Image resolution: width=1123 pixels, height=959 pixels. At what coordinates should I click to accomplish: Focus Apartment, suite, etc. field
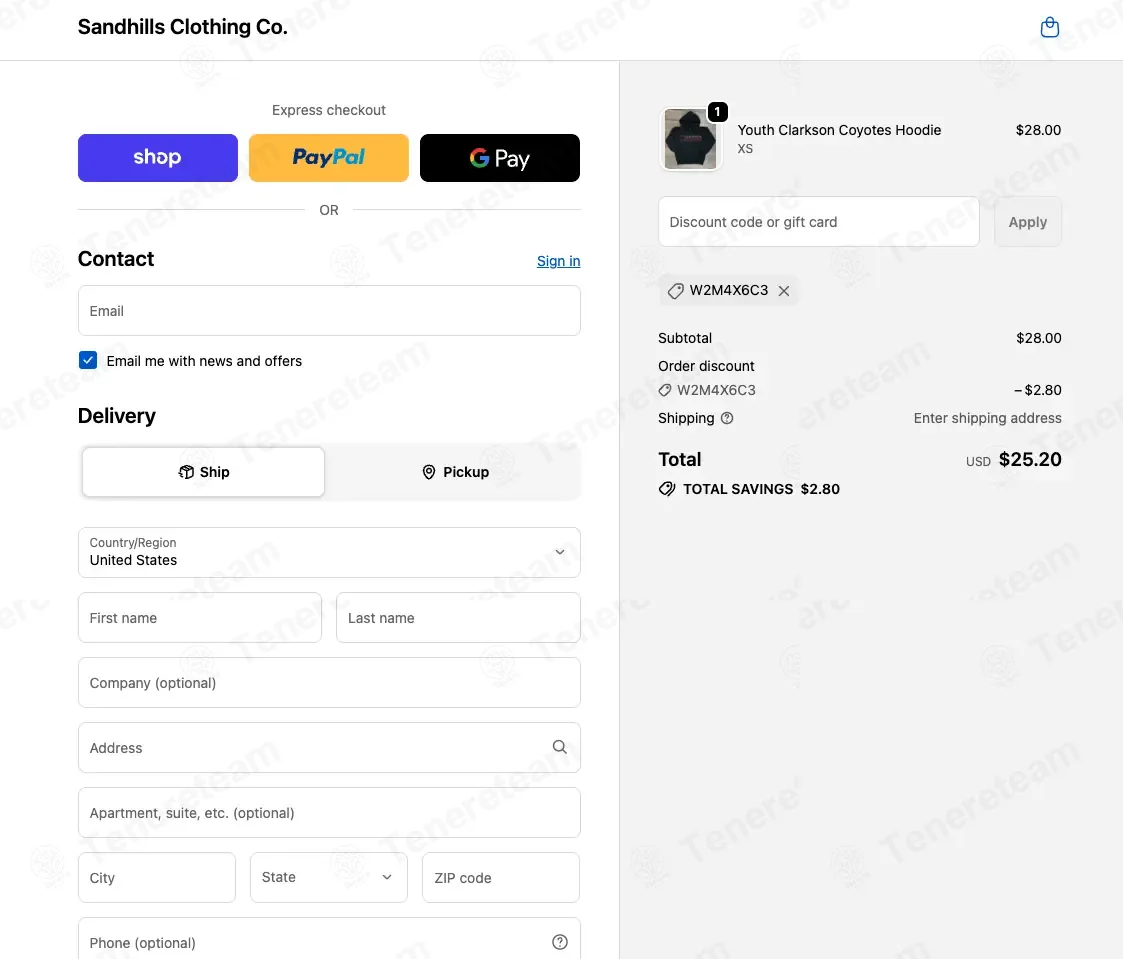[x=329, y=813]
